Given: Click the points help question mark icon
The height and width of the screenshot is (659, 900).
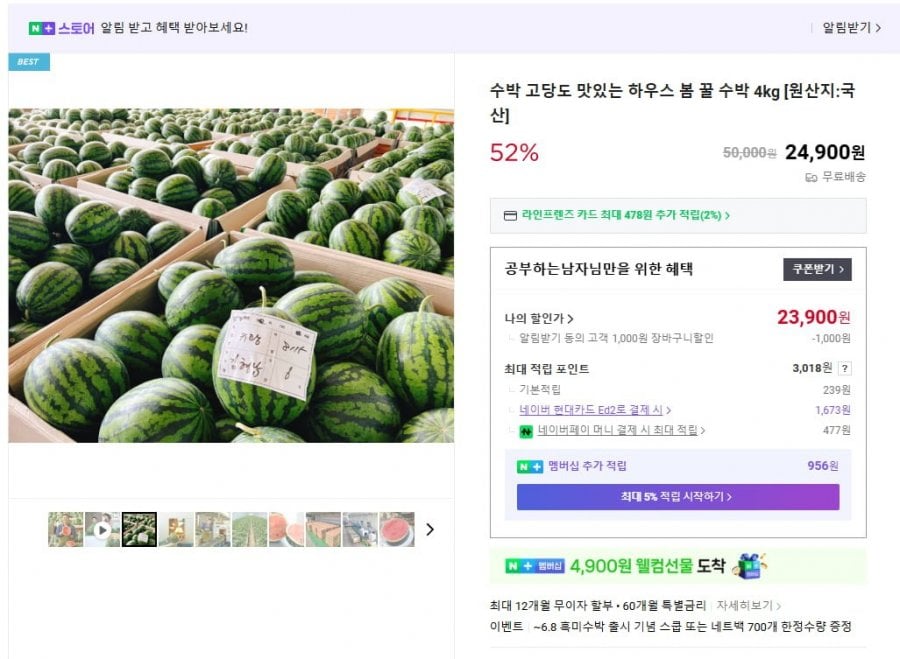Looking at the screenshot, I should pyautogui.click(x=844, y=368).
